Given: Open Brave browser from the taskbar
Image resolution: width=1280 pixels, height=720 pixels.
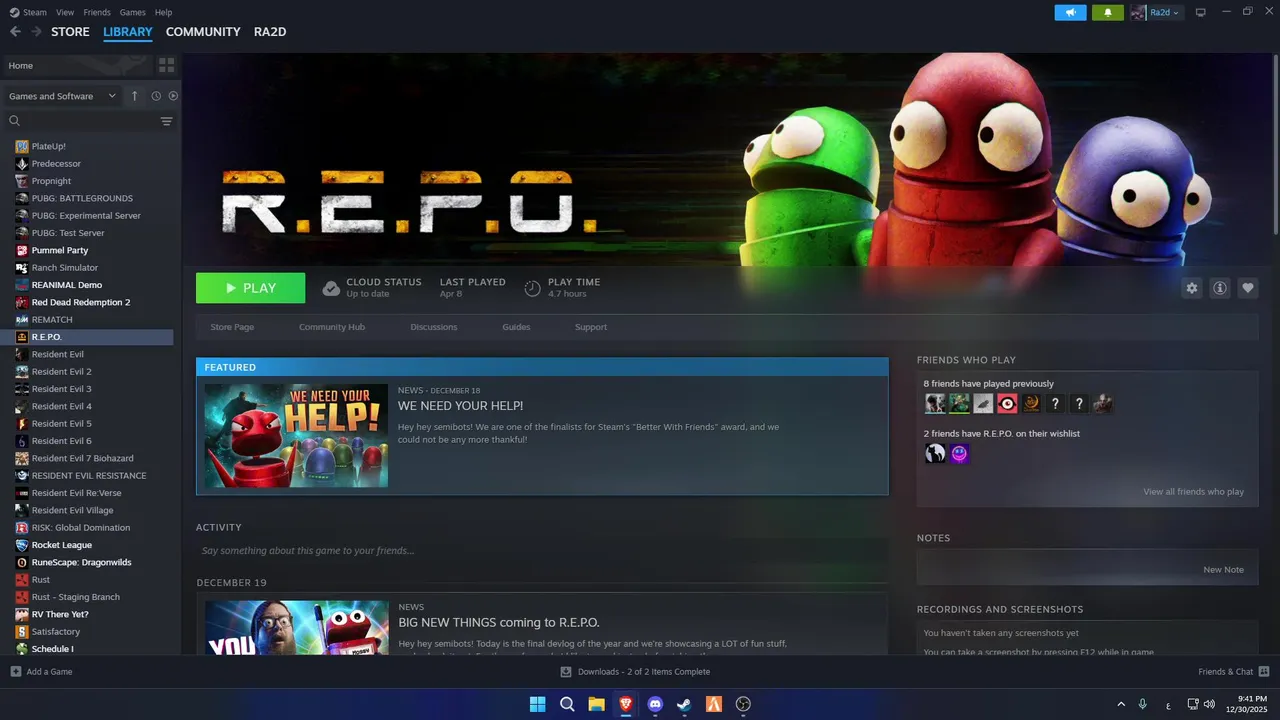Looking at the screenshot, I should [626, 704].
